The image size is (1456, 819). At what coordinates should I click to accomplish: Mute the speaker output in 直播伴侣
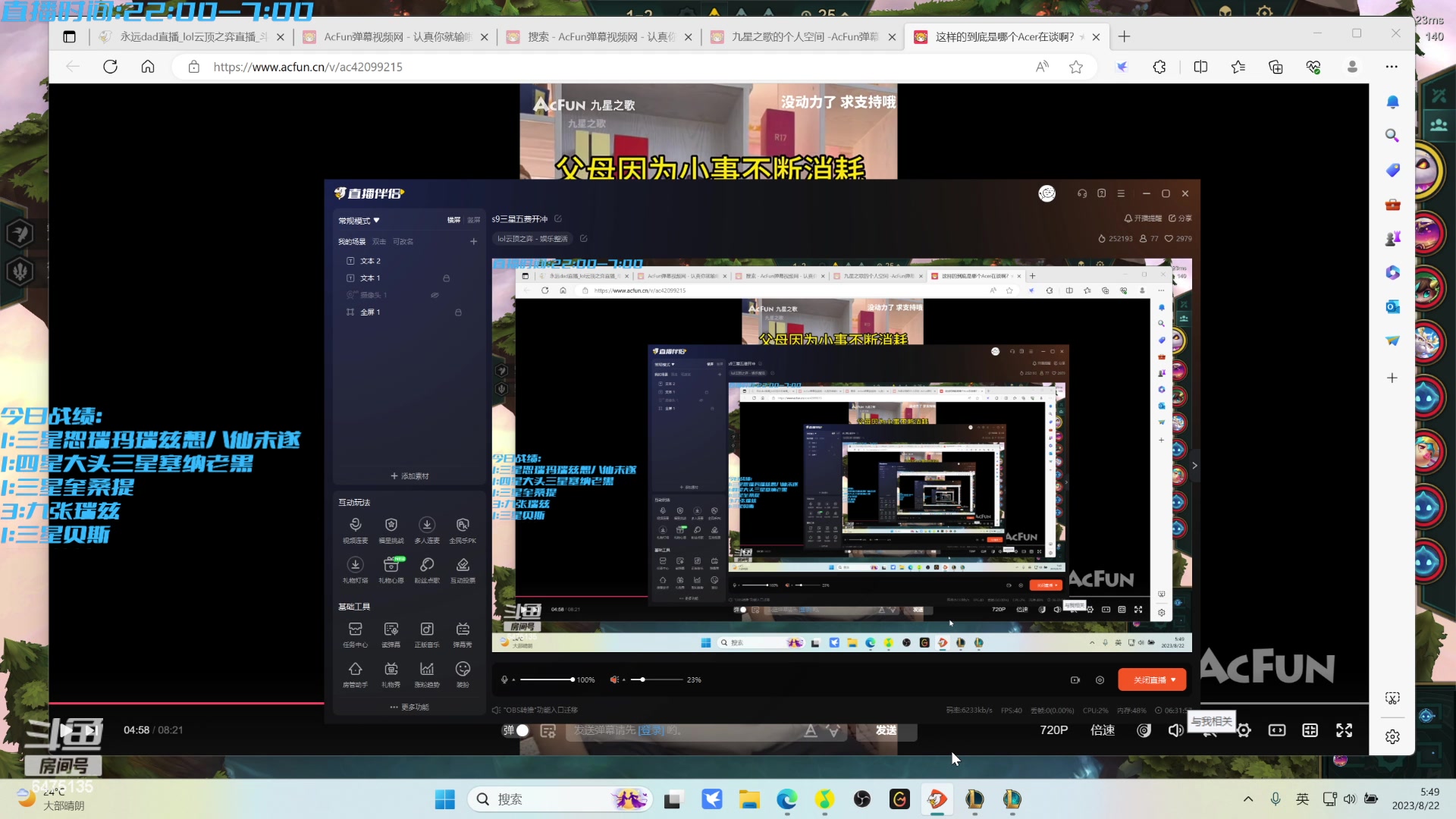[613, 679]
